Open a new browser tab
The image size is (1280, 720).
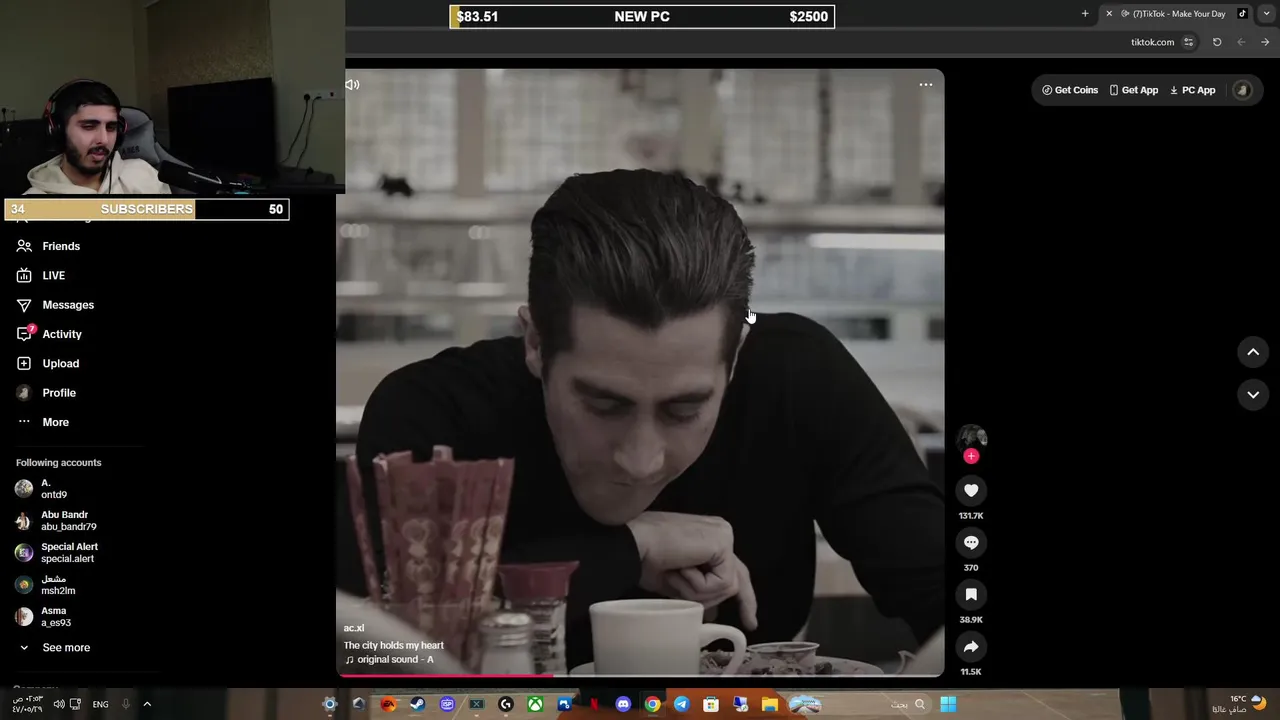coord(1085,14)
